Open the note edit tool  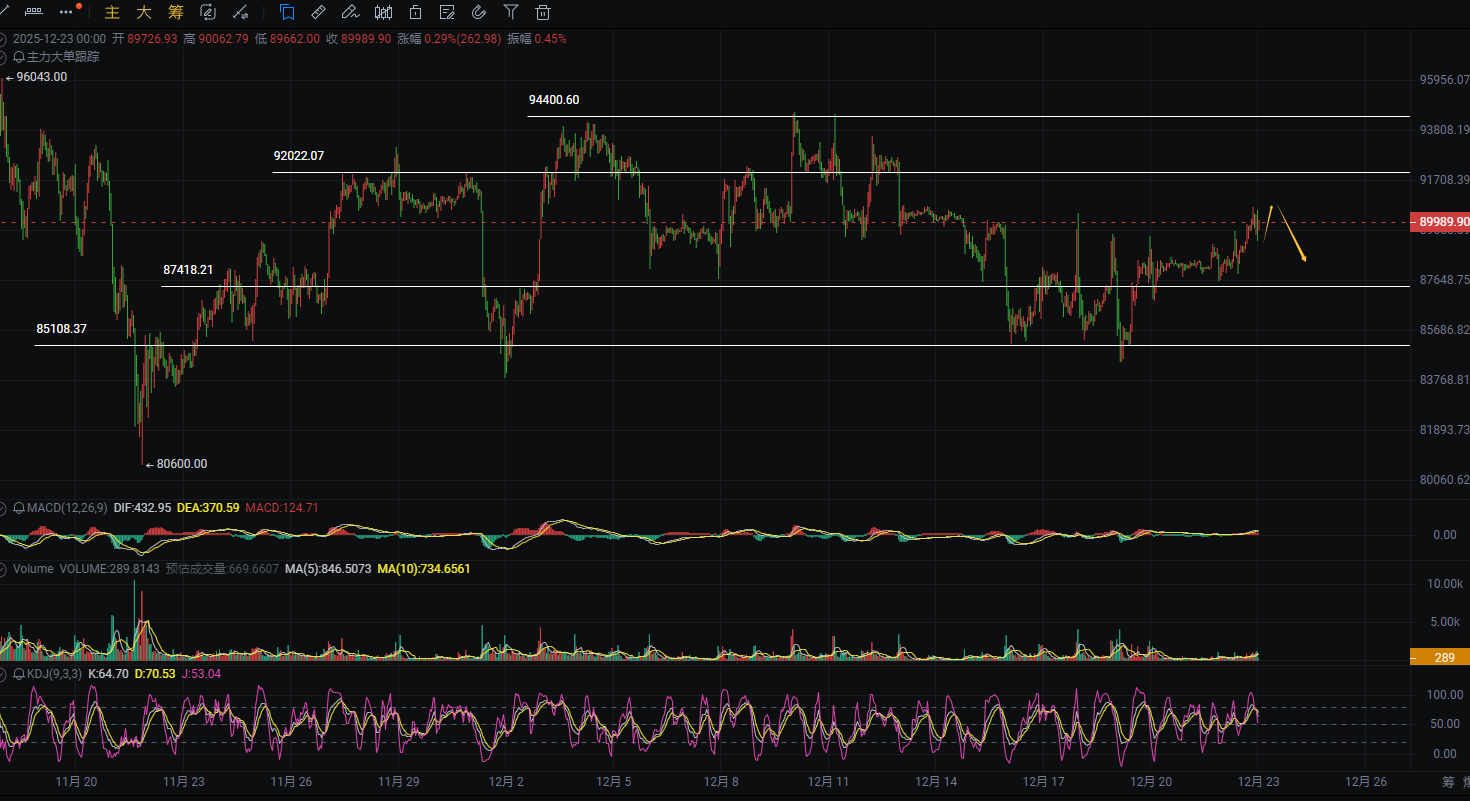(447, 12)
